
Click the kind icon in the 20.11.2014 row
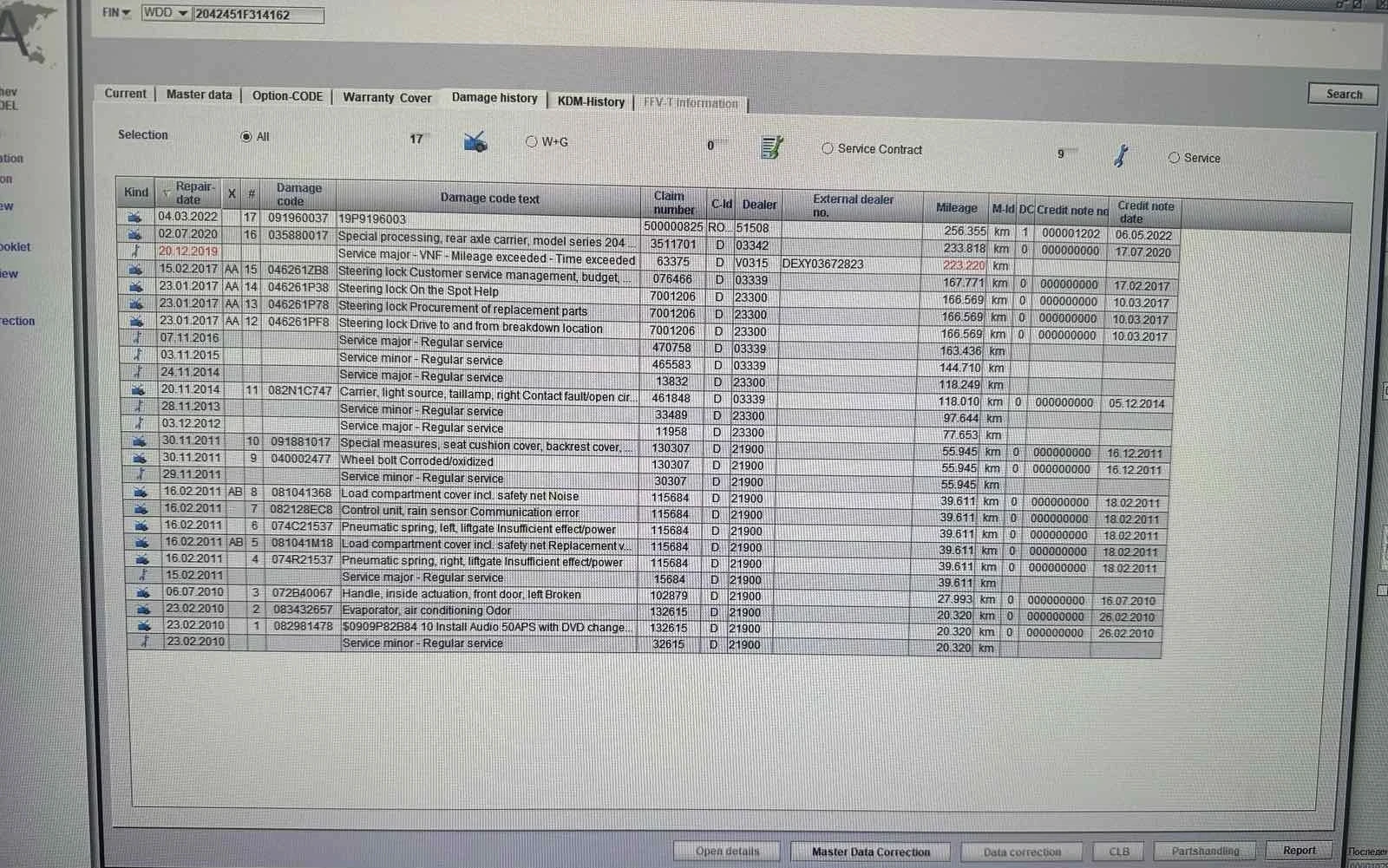point(137,389)
